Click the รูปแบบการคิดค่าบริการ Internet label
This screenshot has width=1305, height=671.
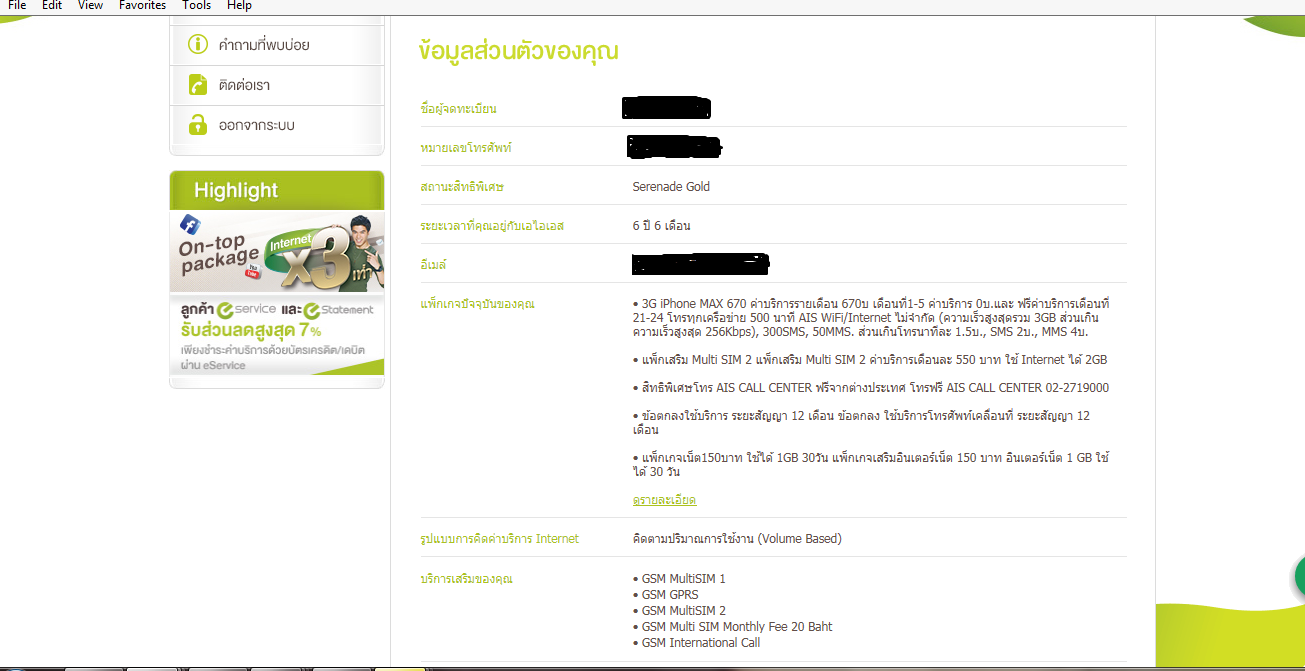[500, 539]
